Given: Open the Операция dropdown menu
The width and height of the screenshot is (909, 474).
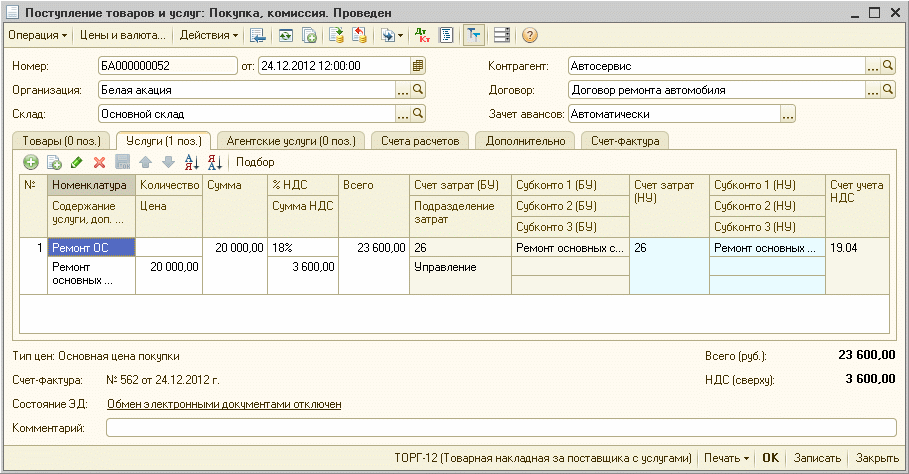Looking at the screenshot, I should [38, 35].
